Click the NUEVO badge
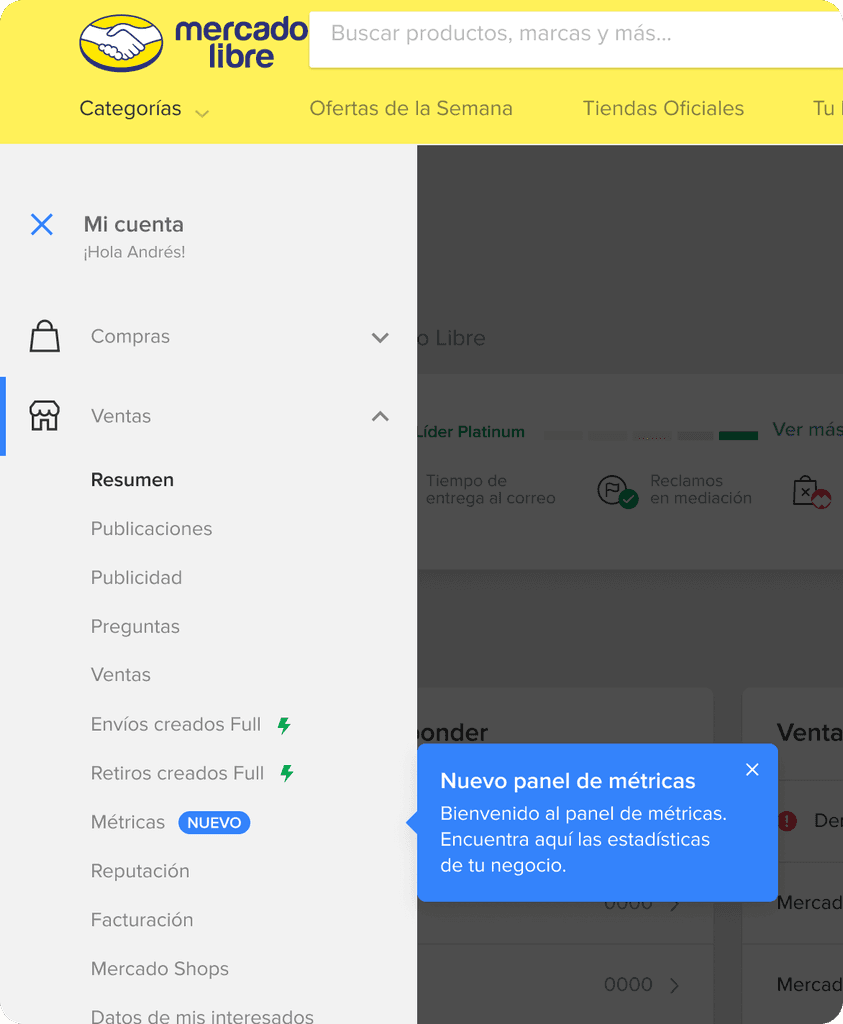Viewport: 843px width, 1024px height. click(214, 823)
